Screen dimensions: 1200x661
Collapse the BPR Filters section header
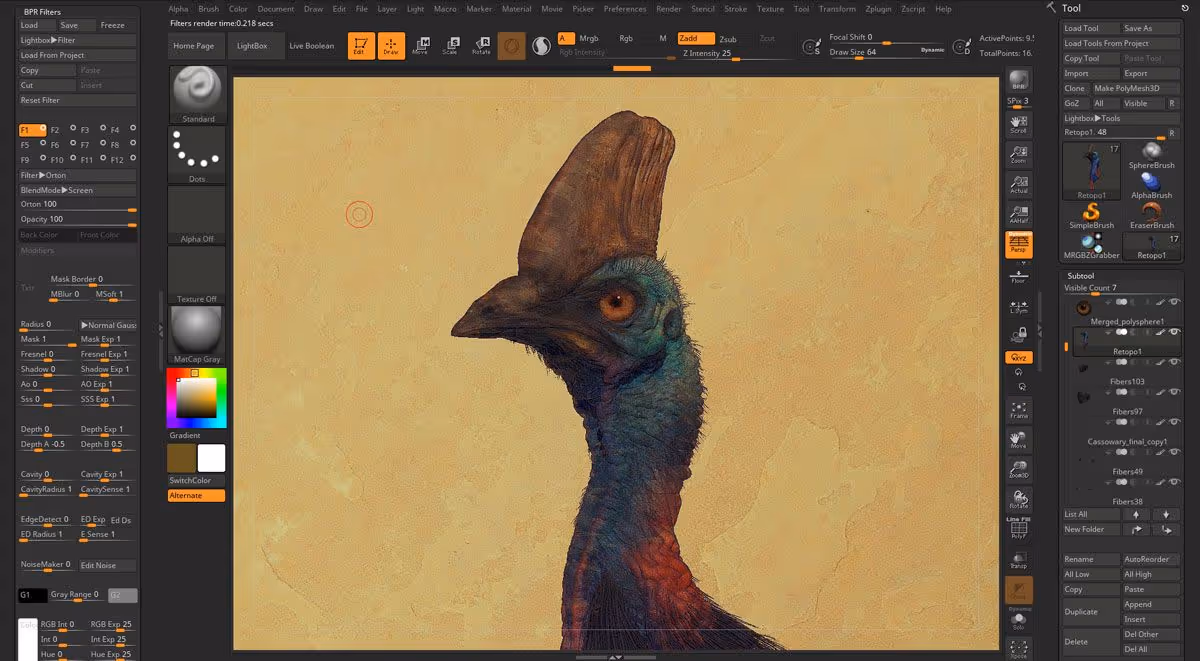[x=42, y=11]
